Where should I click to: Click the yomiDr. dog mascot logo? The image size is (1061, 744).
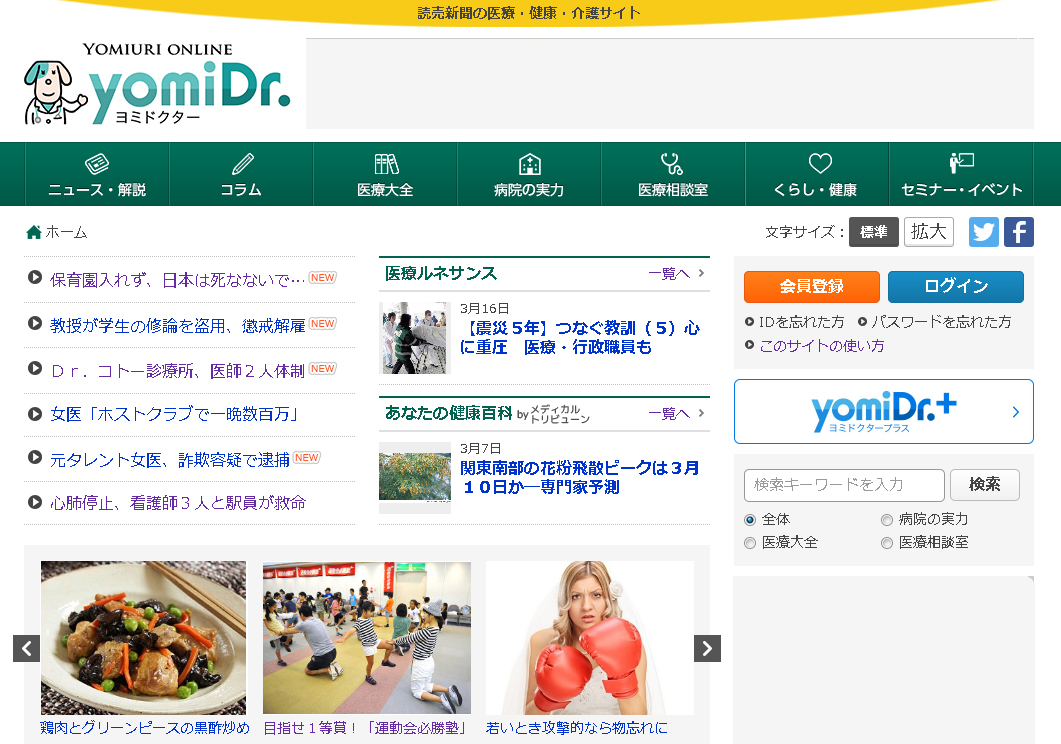55,93
